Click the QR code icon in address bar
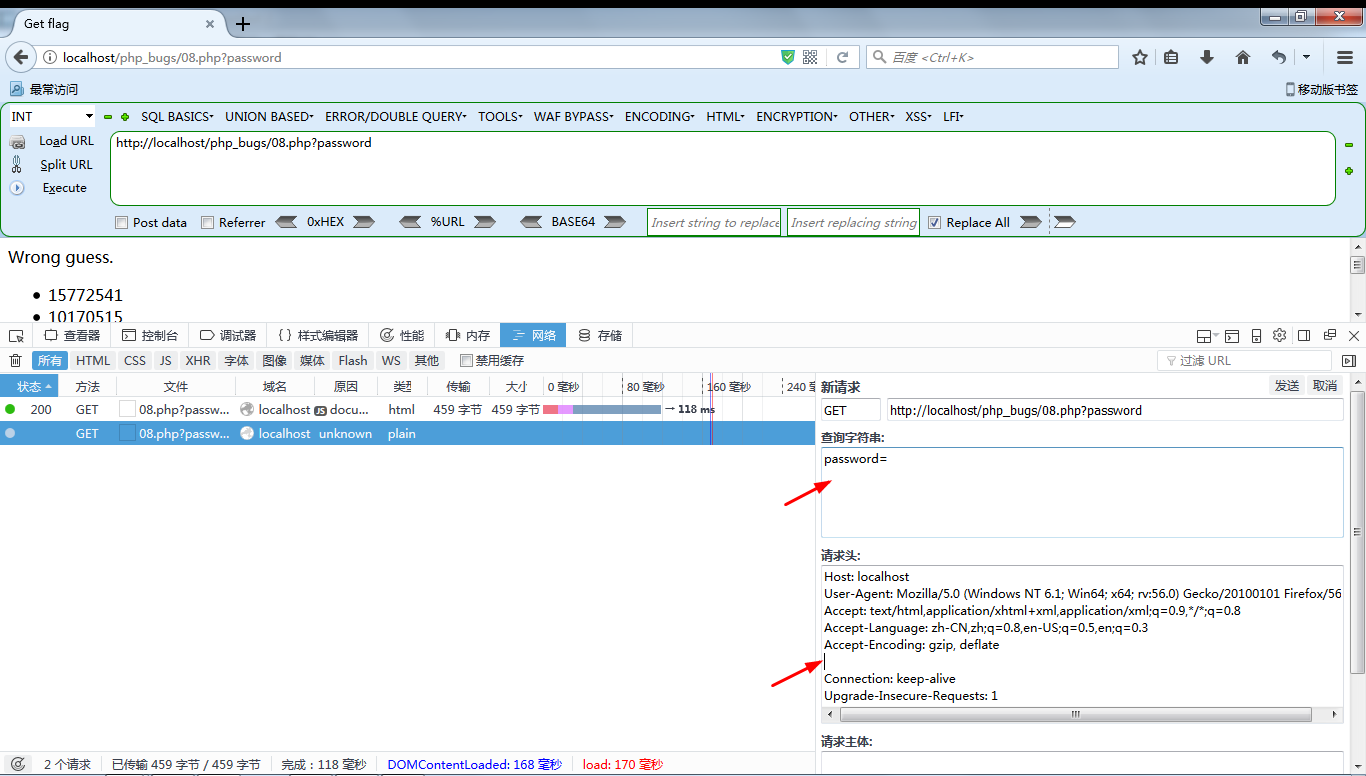This screenshot has height=776, width=1366. coord(810,57)
